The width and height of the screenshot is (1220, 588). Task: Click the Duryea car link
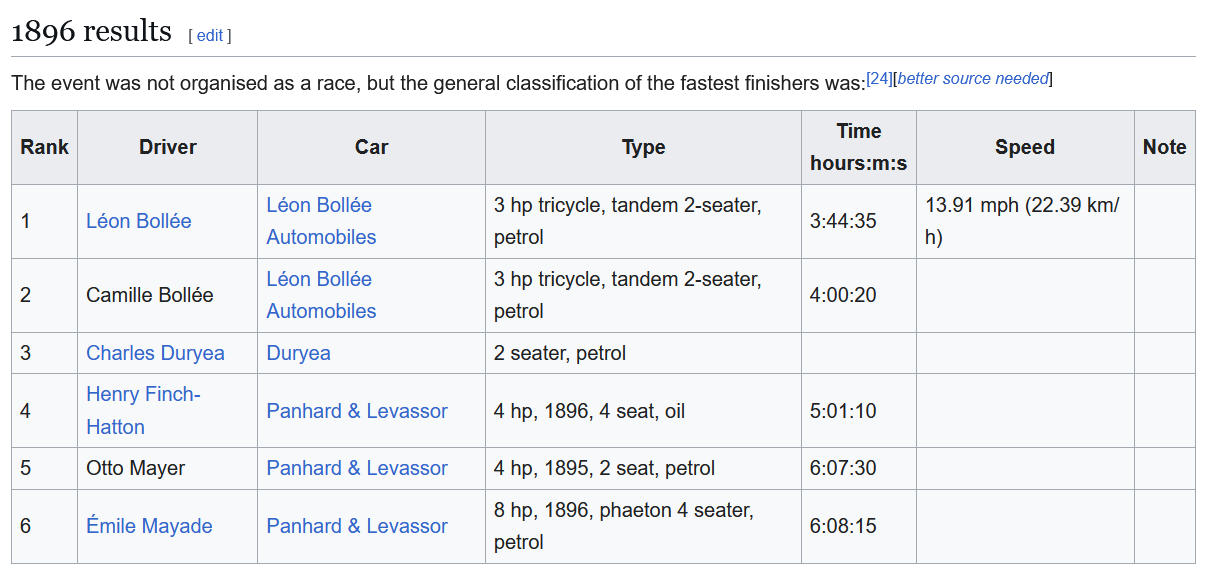coord(298,353)
